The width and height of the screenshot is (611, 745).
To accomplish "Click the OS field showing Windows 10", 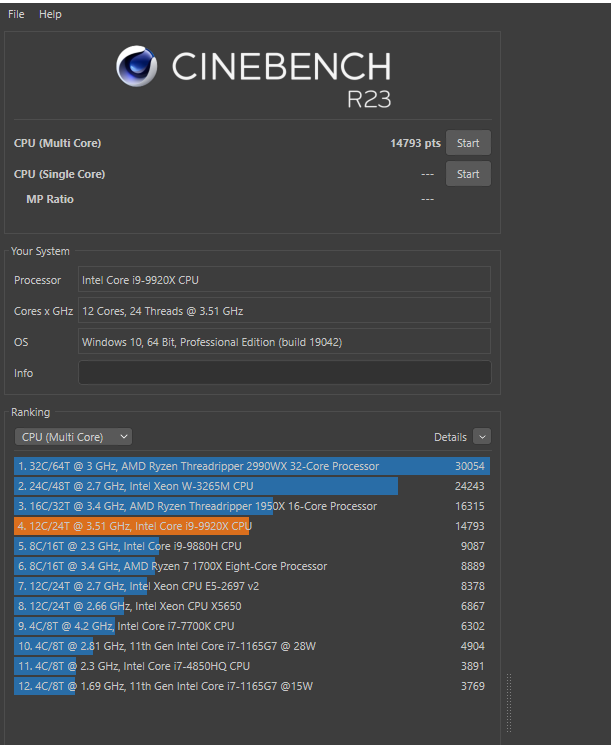I will [284, 342].
